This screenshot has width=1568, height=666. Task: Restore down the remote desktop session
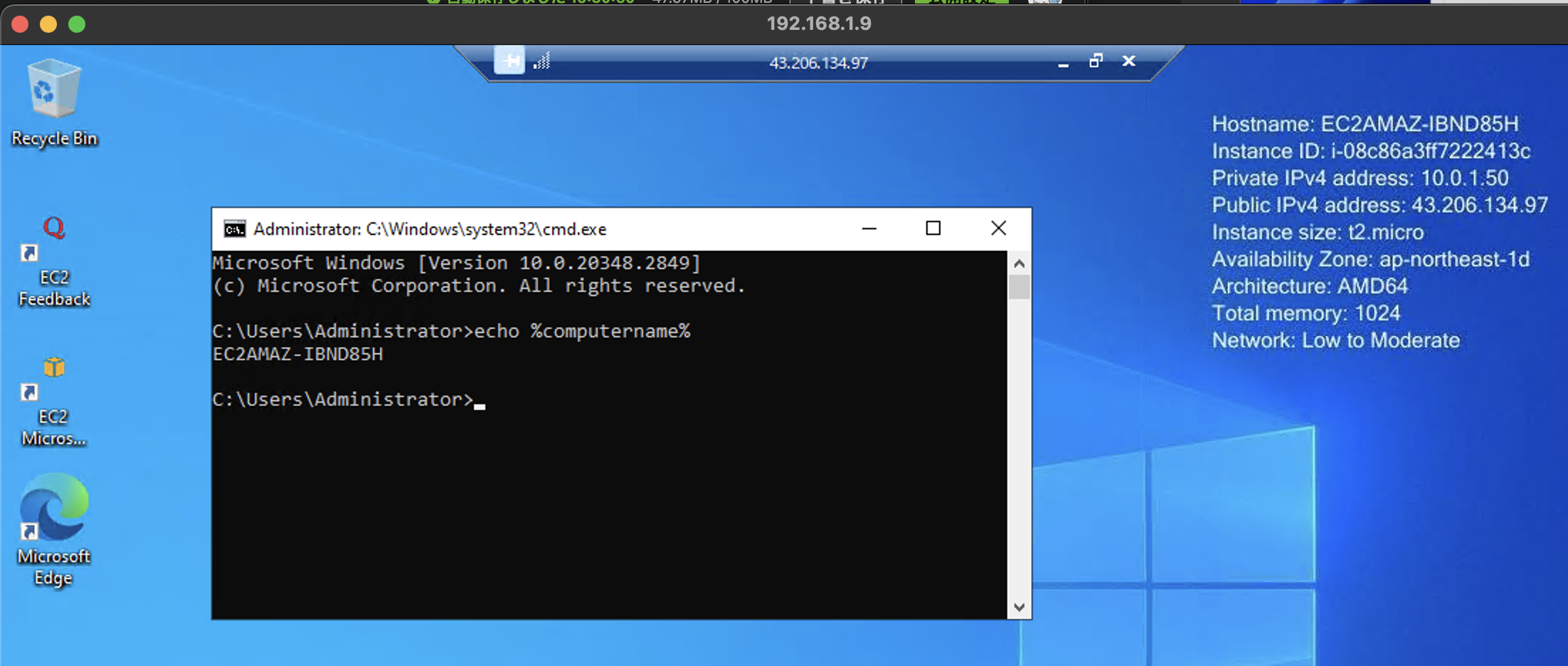(1096, 61)
